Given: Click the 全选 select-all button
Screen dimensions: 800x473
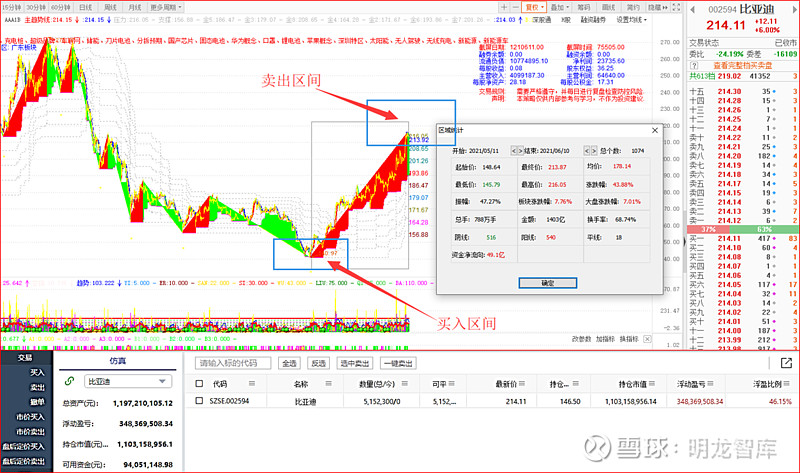Looking at the screenshot, I should (289, 363).
